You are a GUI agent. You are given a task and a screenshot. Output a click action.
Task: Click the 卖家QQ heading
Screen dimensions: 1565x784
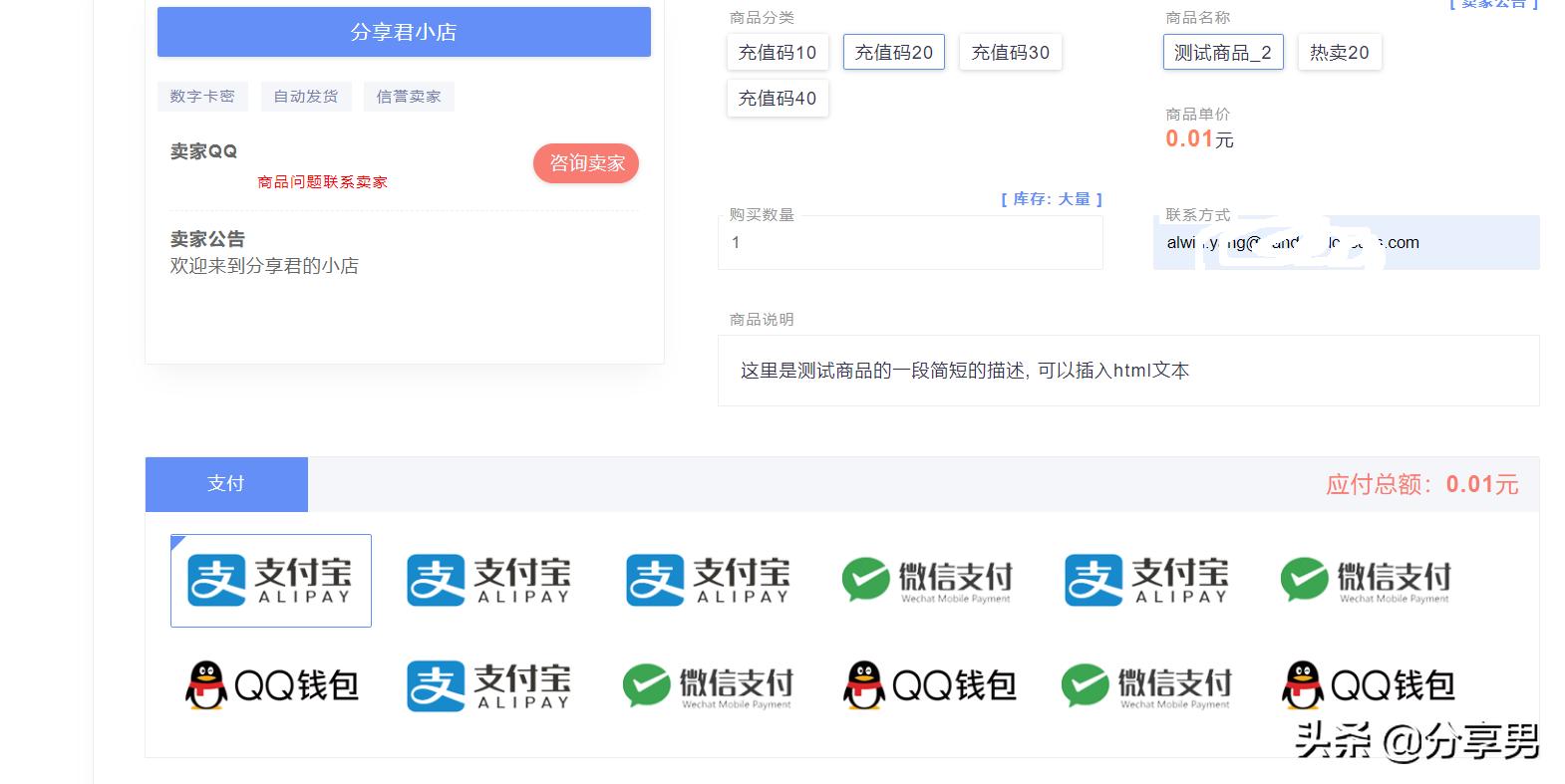point(203,151)
